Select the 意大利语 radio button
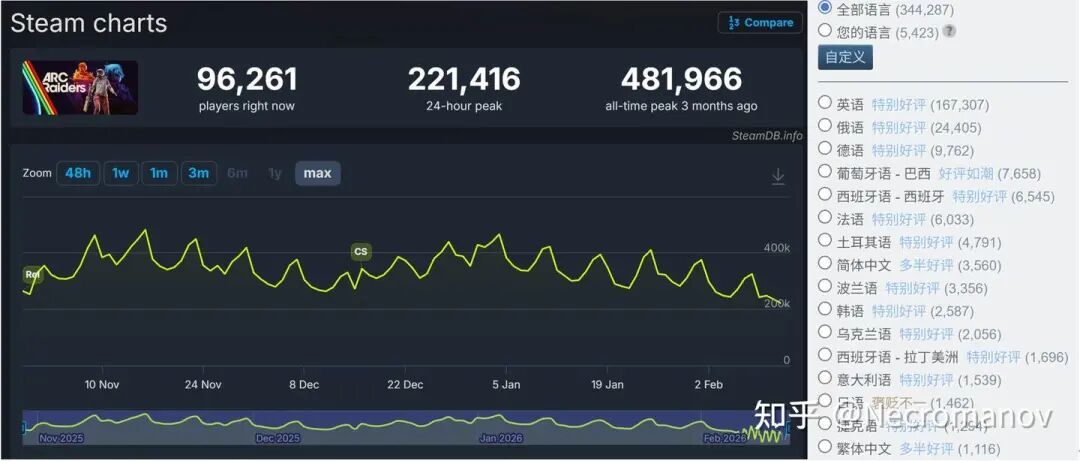 [824, 377]
